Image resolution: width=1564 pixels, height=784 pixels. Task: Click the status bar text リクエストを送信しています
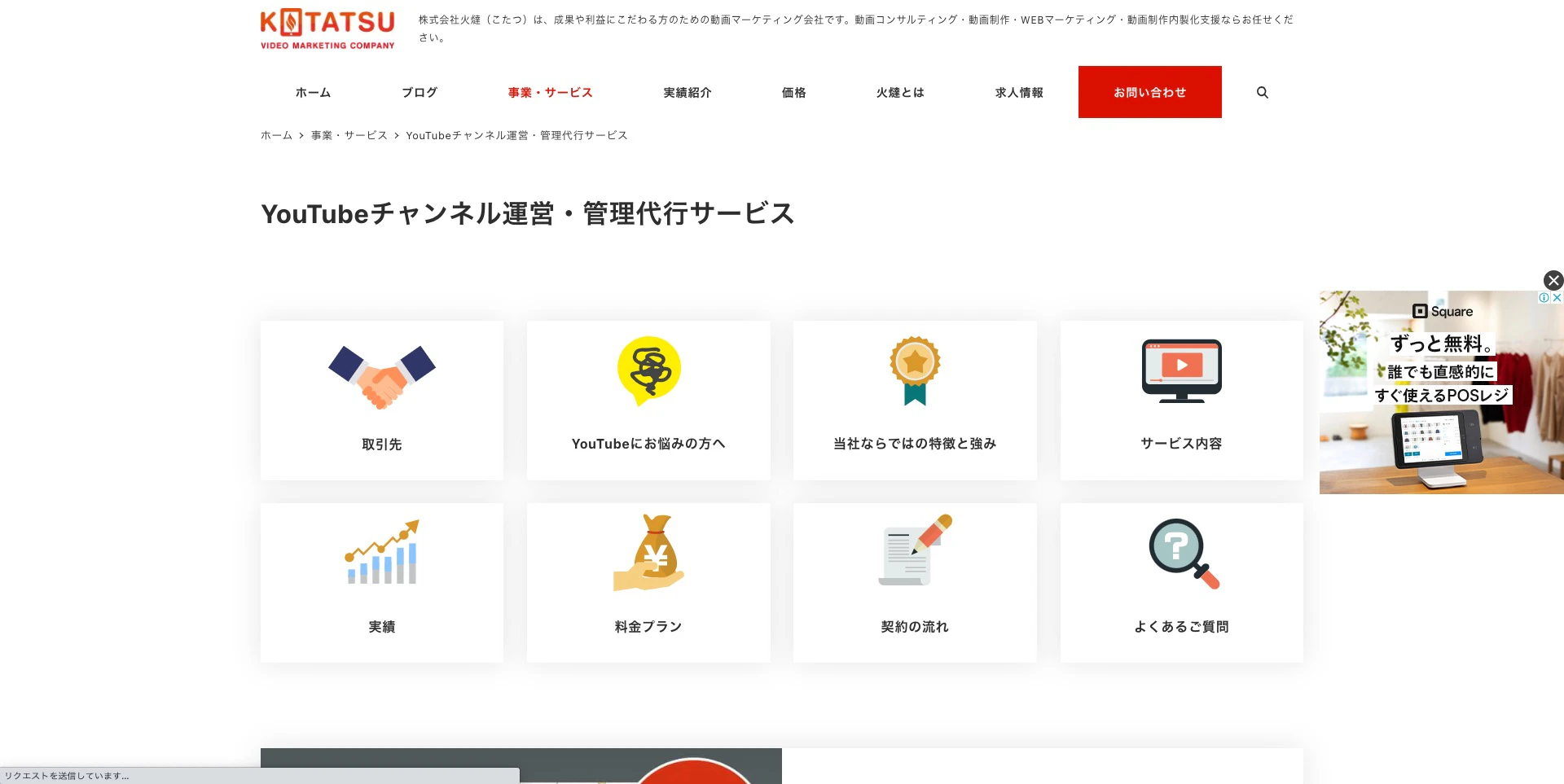coord(67,776)
